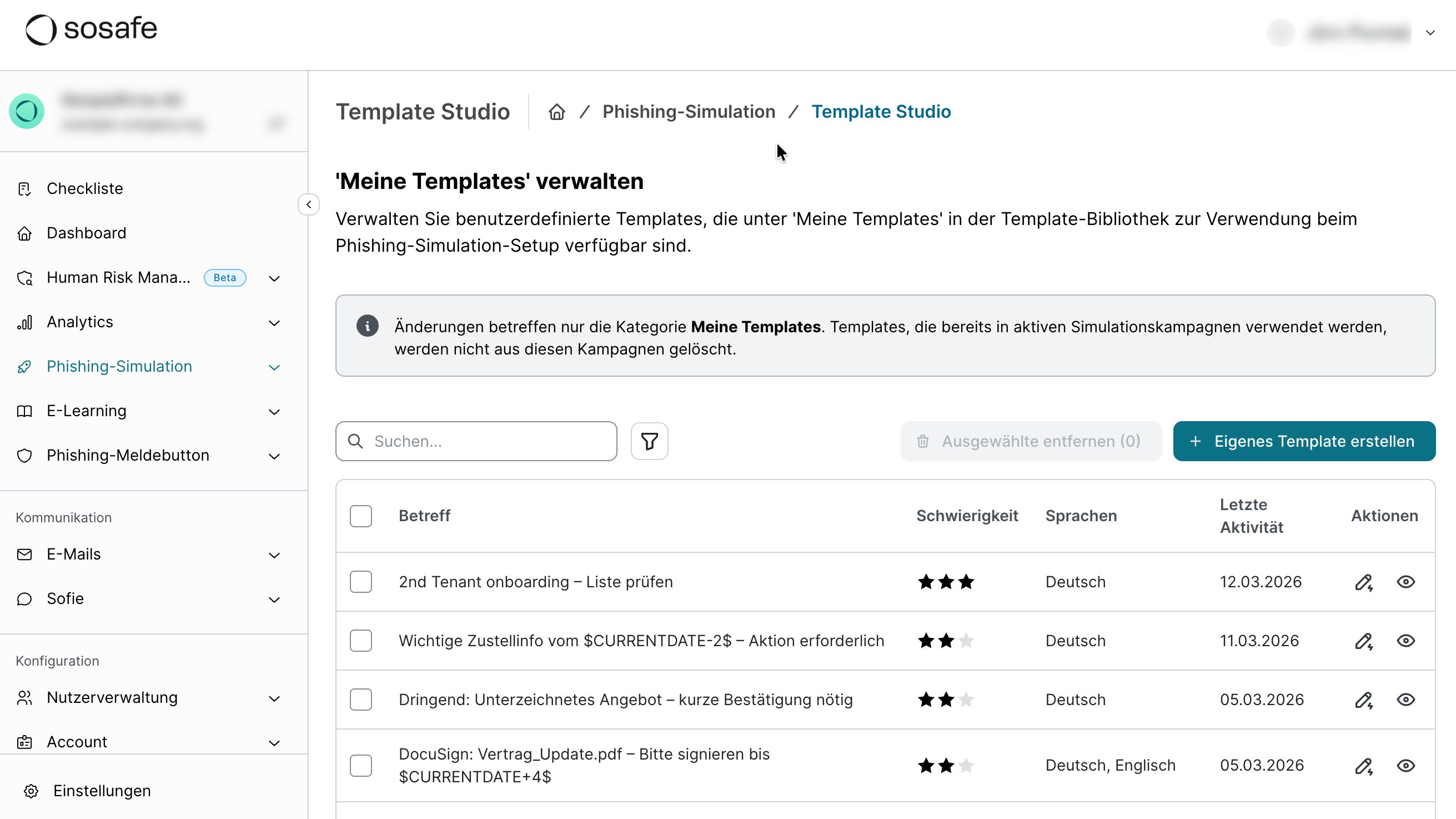Open the user account dropdown

[x=1430, y=33]
